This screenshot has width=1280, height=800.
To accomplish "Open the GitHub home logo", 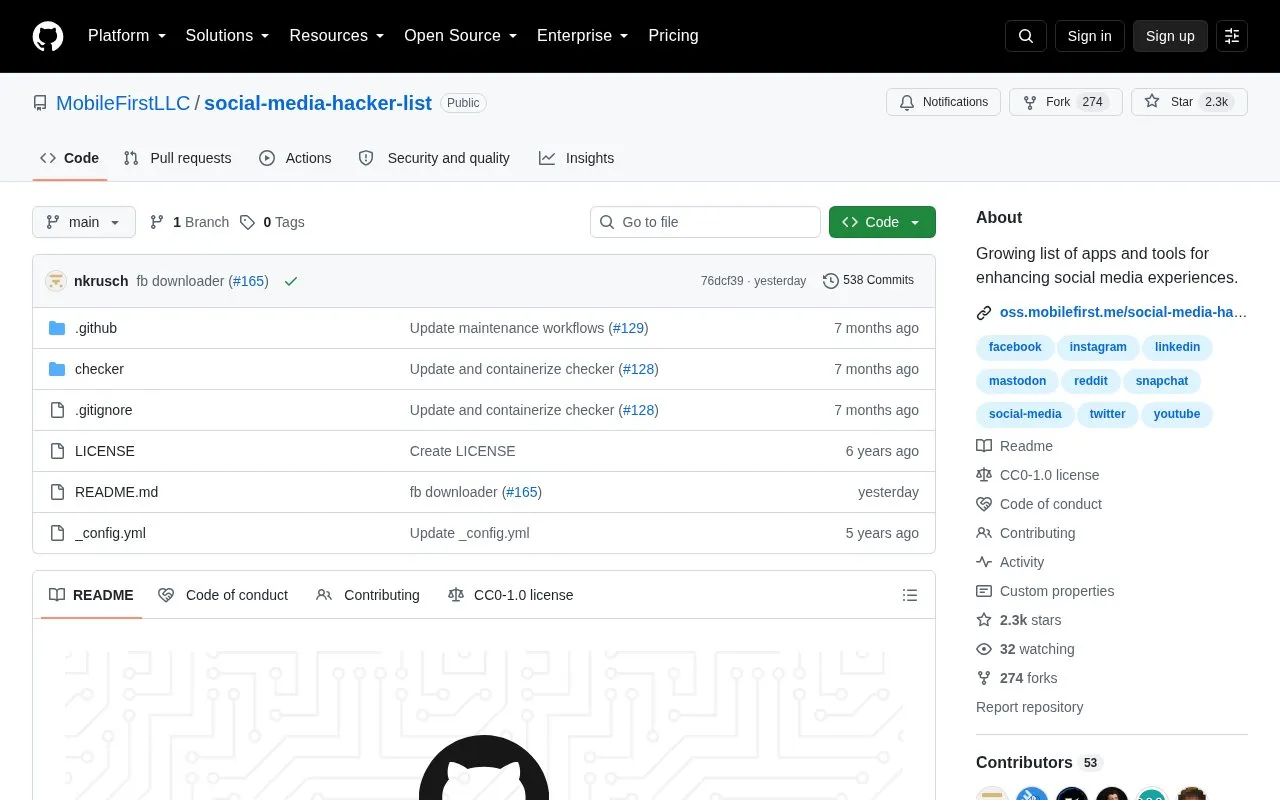I will tap(48, 36).
